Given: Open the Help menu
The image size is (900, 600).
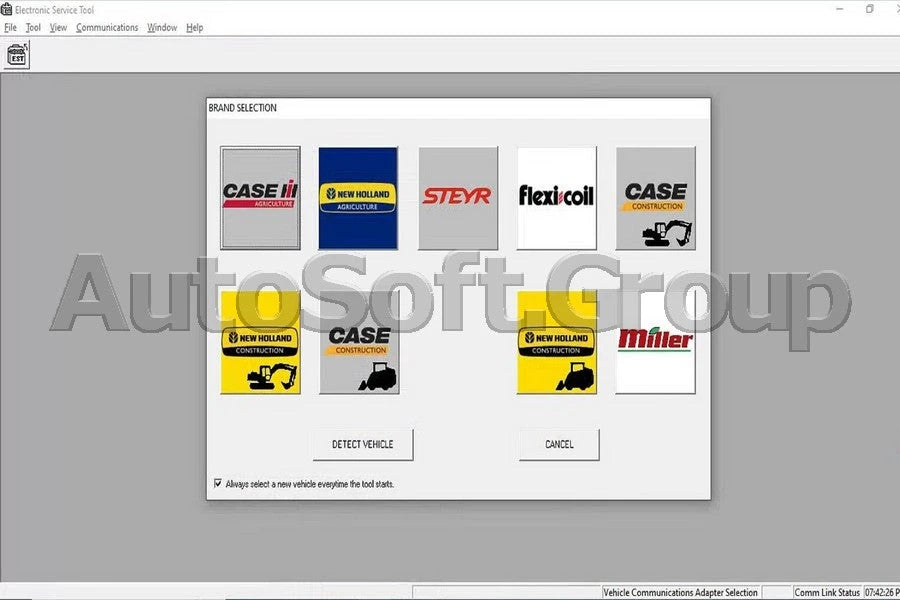Looking at the screenshot, I should tap(195, 27).
